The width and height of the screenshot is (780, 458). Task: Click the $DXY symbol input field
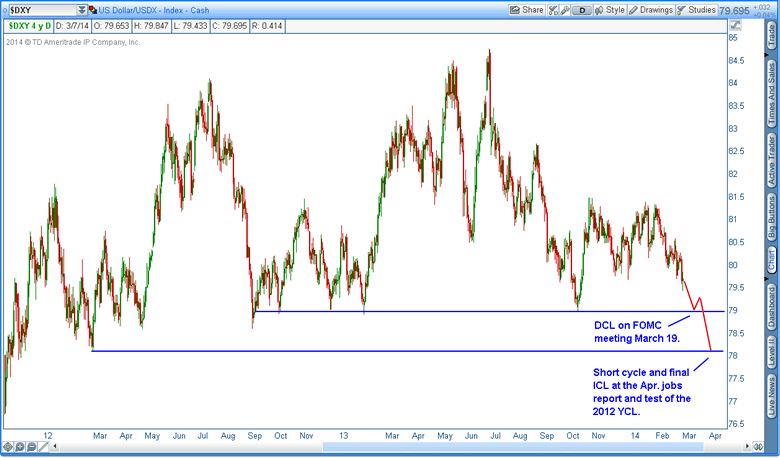tap(41, 10)
